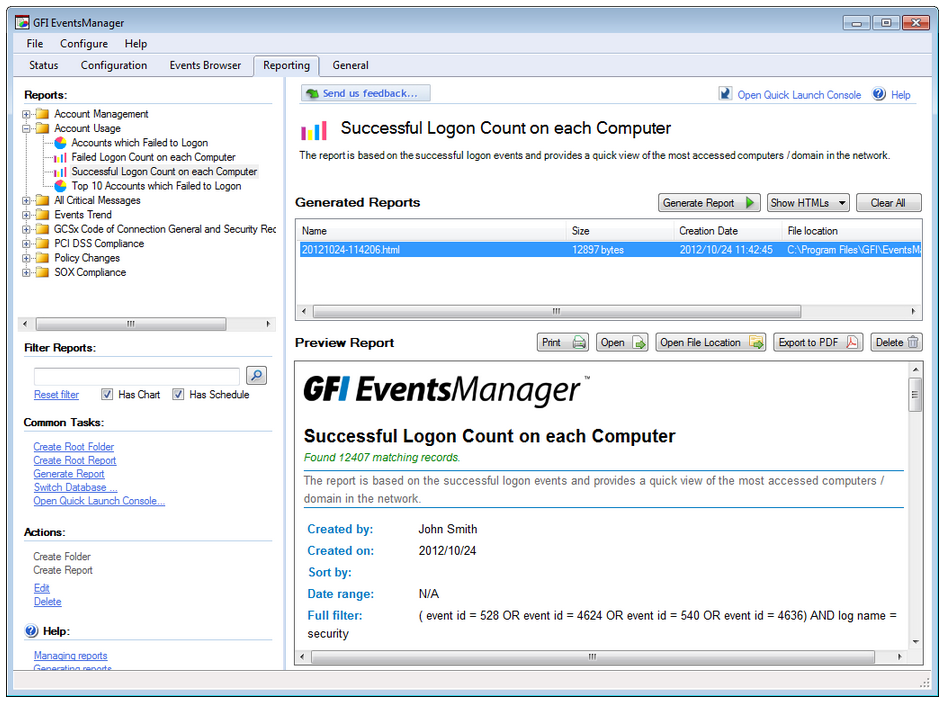Switch to the General tab

coord(350,65)
